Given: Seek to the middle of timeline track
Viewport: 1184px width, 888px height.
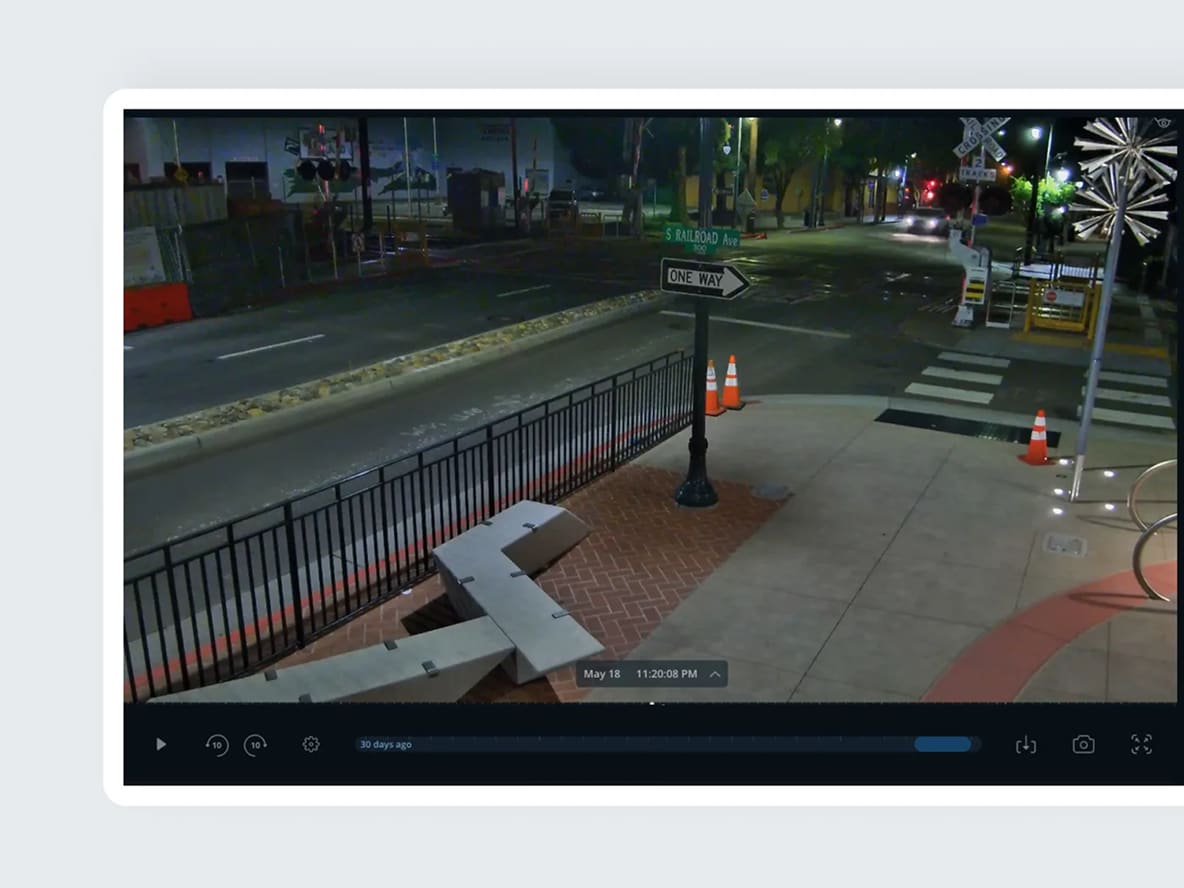Looking at the screenshot, I should [667, 744].
